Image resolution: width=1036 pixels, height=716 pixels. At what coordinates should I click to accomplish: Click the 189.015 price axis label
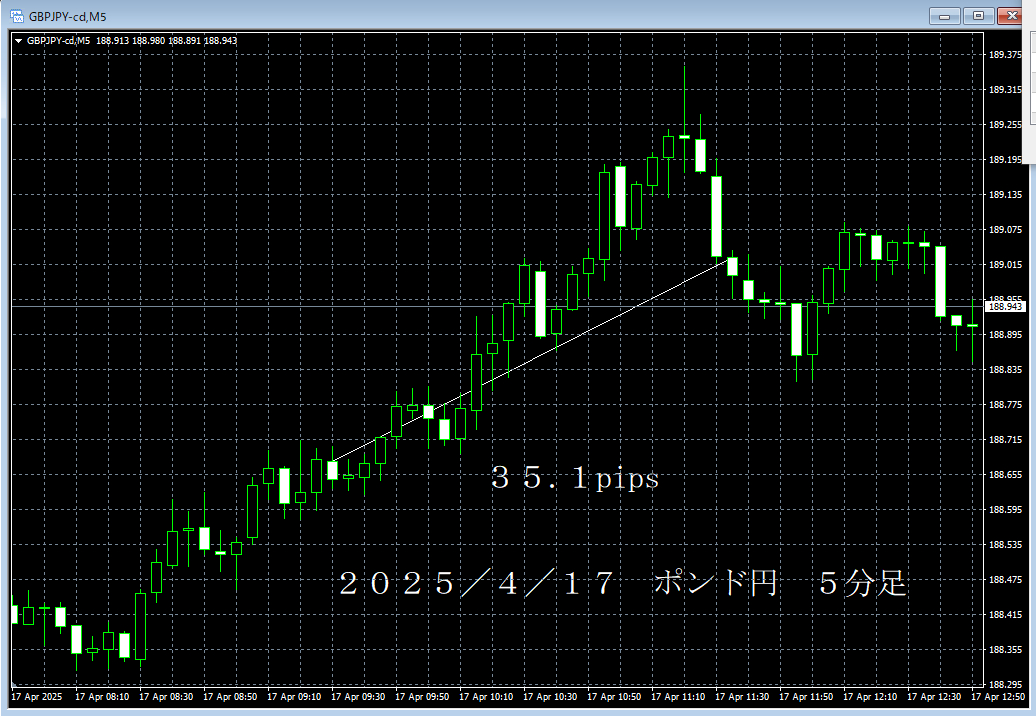click(x=1005, y=265)
